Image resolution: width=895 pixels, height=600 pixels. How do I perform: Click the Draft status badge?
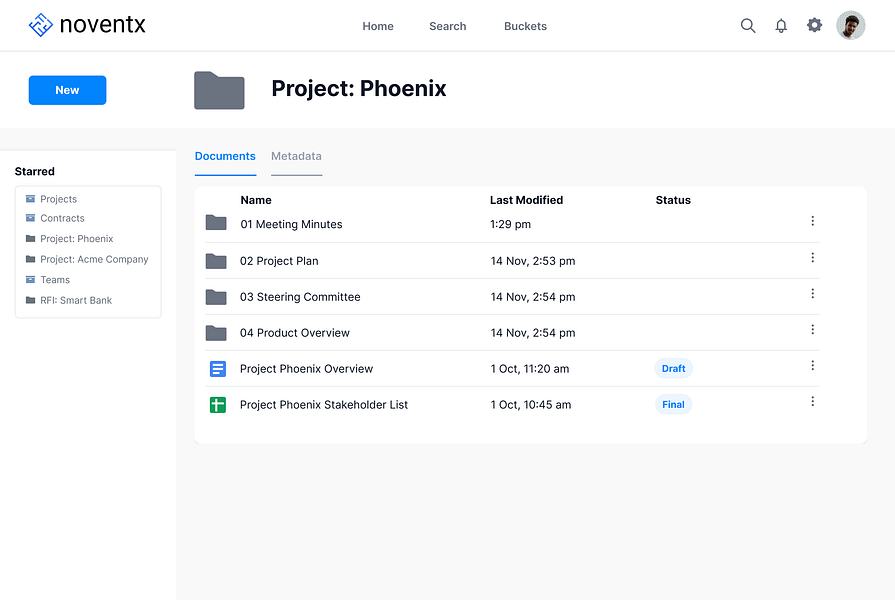tap(674, 369)
